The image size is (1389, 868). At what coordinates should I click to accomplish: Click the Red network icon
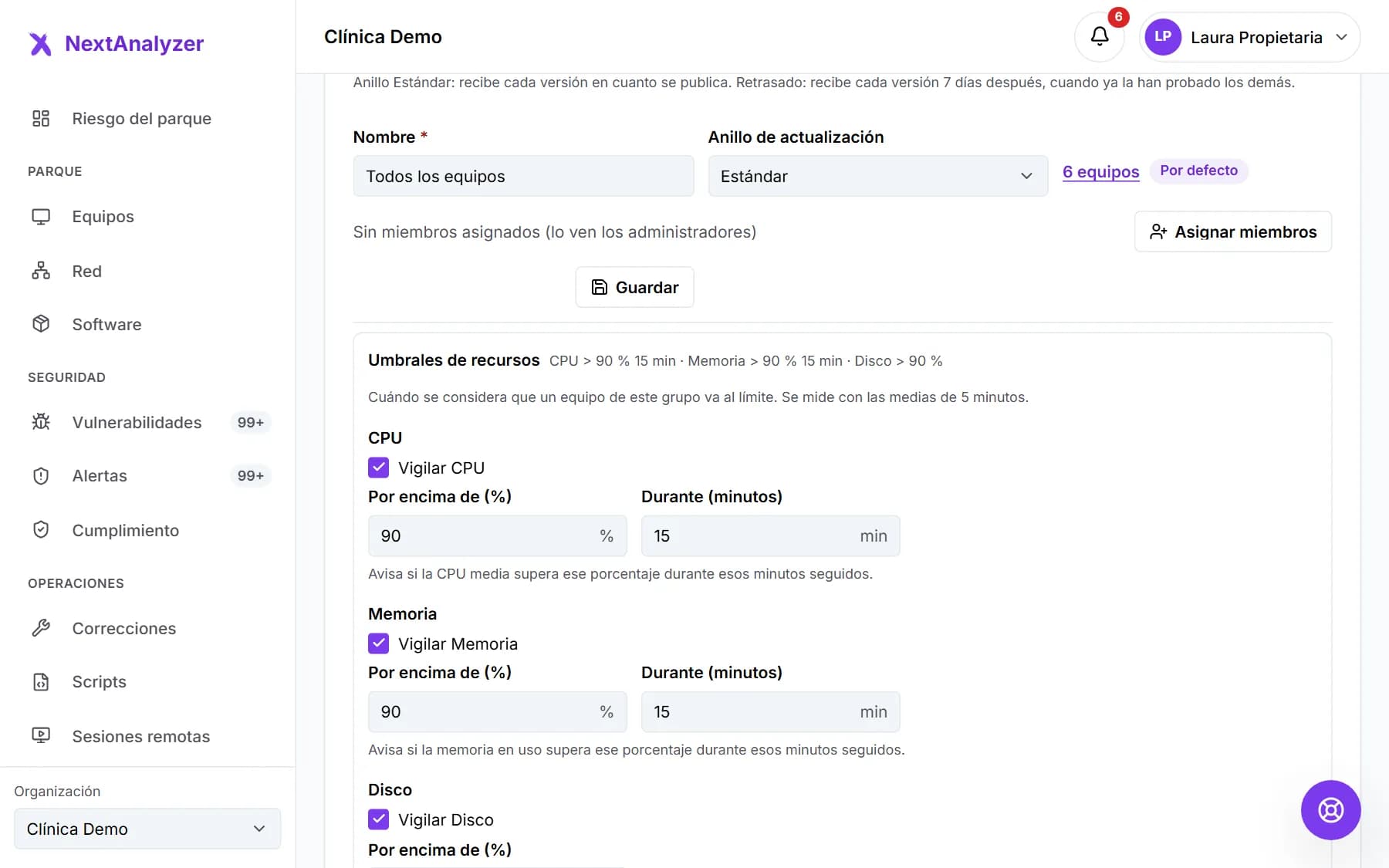coord(41,271)
